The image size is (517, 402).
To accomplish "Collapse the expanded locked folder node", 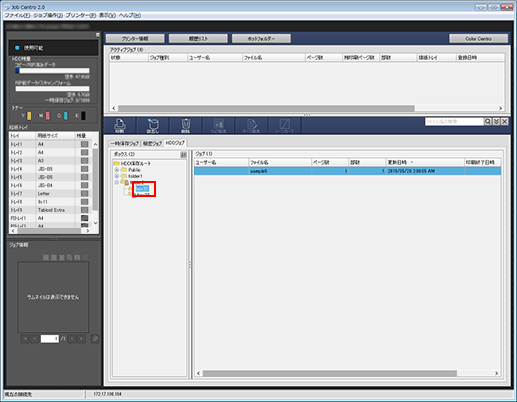I will pos(117,182).
